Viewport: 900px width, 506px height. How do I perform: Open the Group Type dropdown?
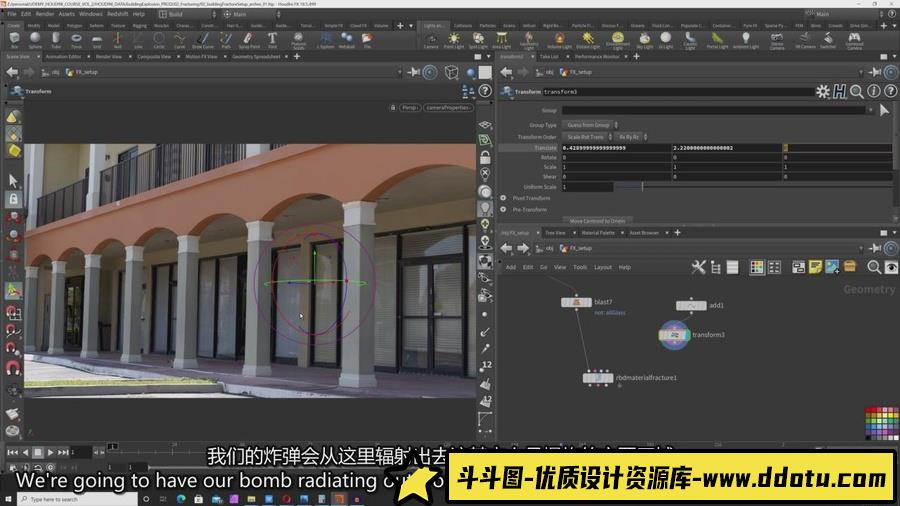(x=590, y=125)
